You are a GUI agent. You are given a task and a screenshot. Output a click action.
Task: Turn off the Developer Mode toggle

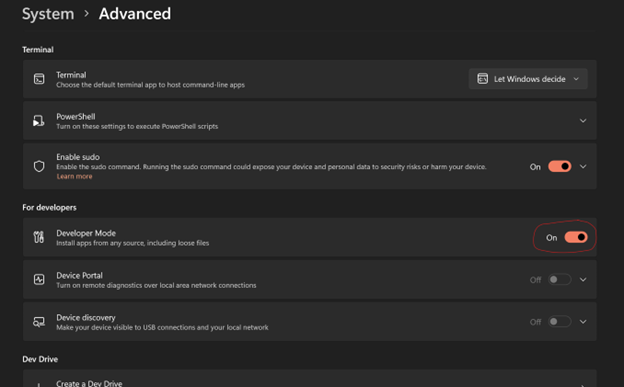coord(576,237)
